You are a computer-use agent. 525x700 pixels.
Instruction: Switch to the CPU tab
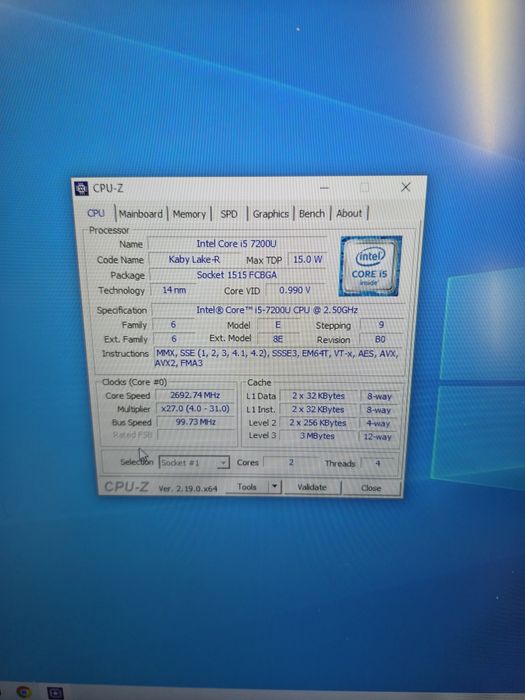click(x=96, y=213)
